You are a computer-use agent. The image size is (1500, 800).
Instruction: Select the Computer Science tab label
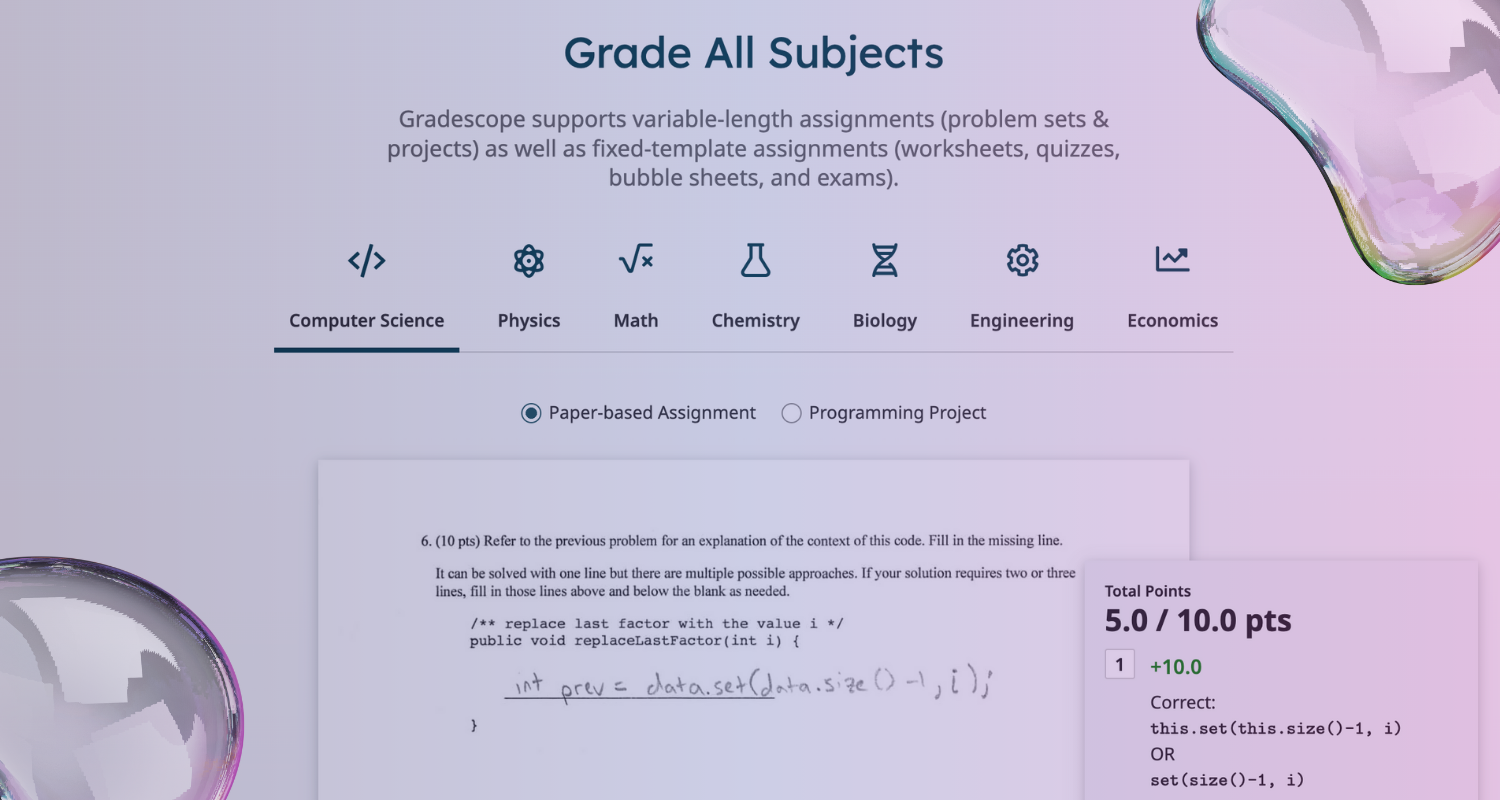point(367,321)
